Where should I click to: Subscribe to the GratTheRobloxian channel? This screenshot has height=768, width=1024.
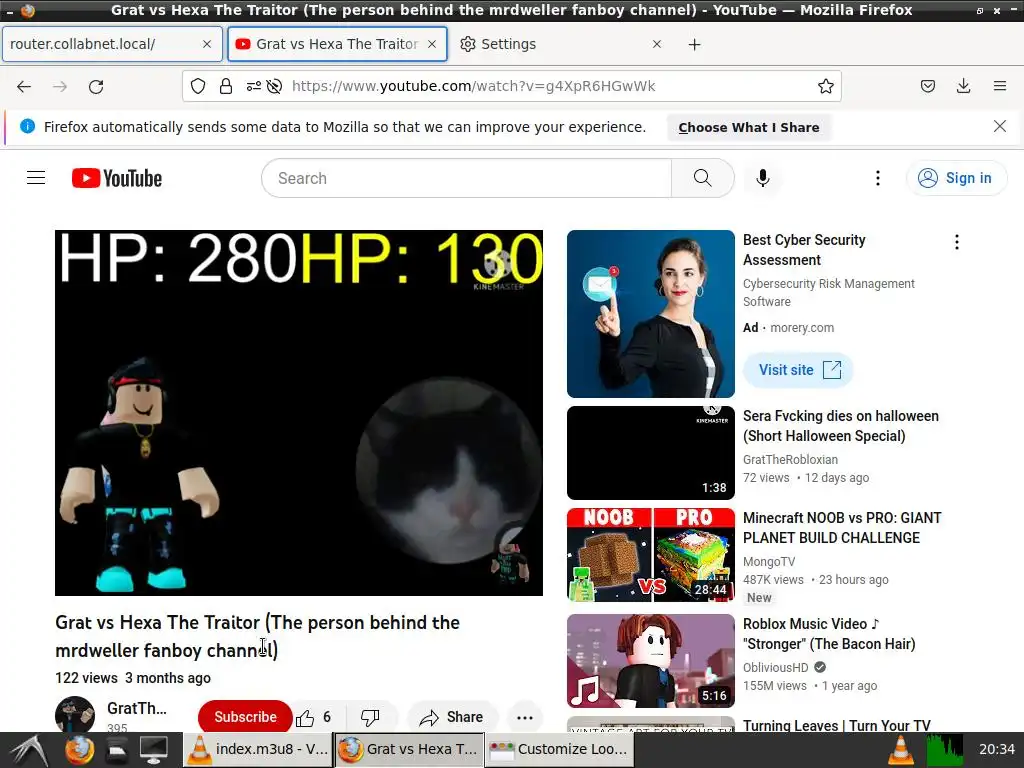coord(245,717)
